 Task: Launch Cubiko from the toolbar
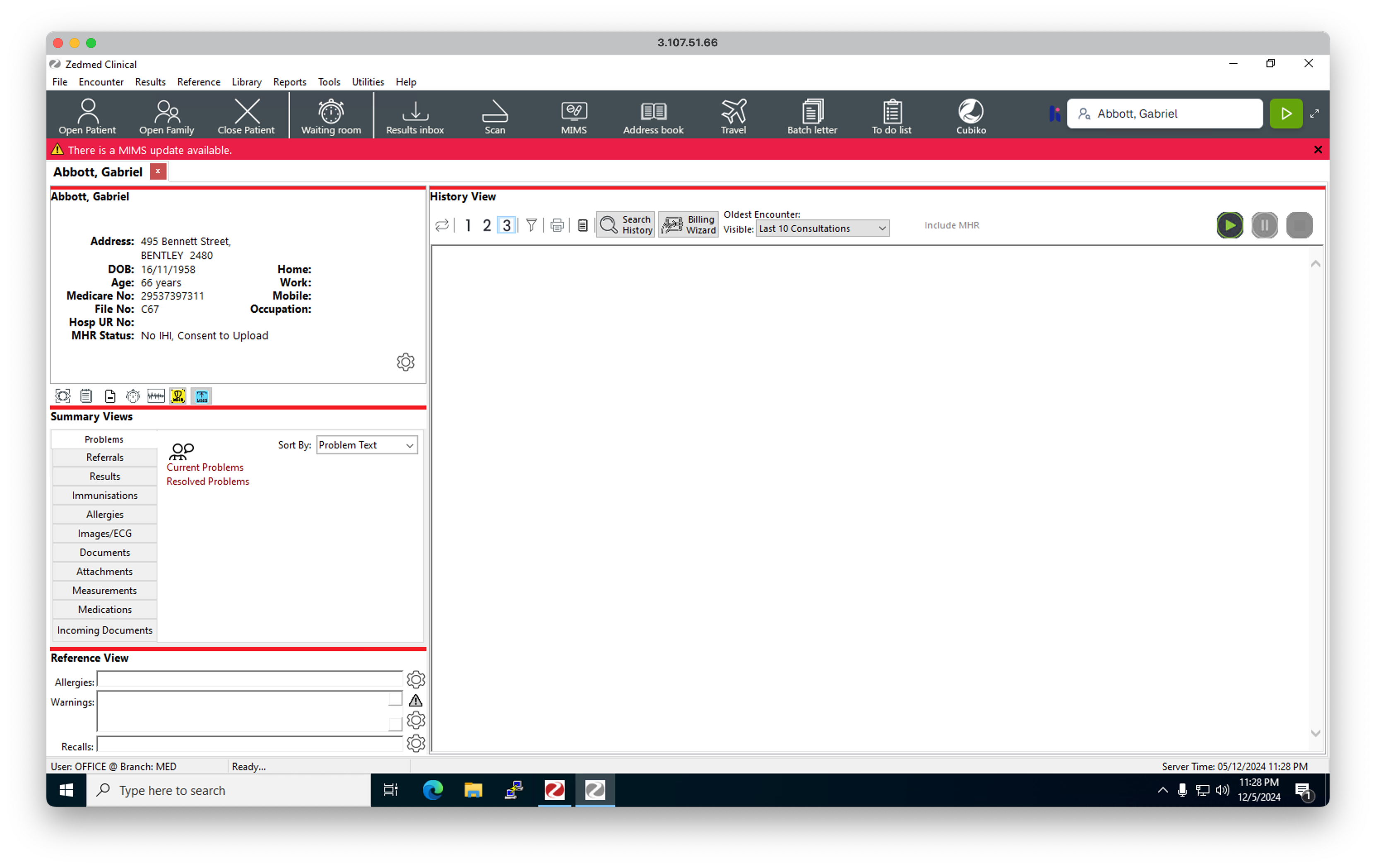(971, 116)
